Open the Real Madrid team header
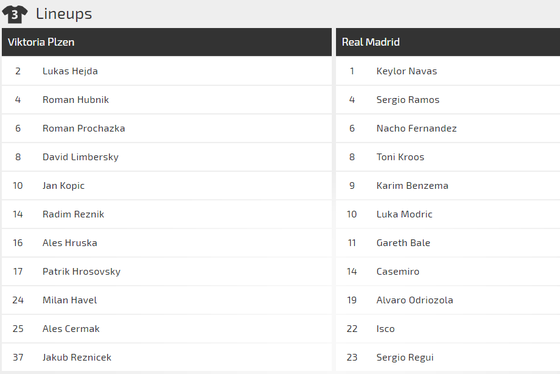The width and height of the screenshot is (560, 374). 448,42
